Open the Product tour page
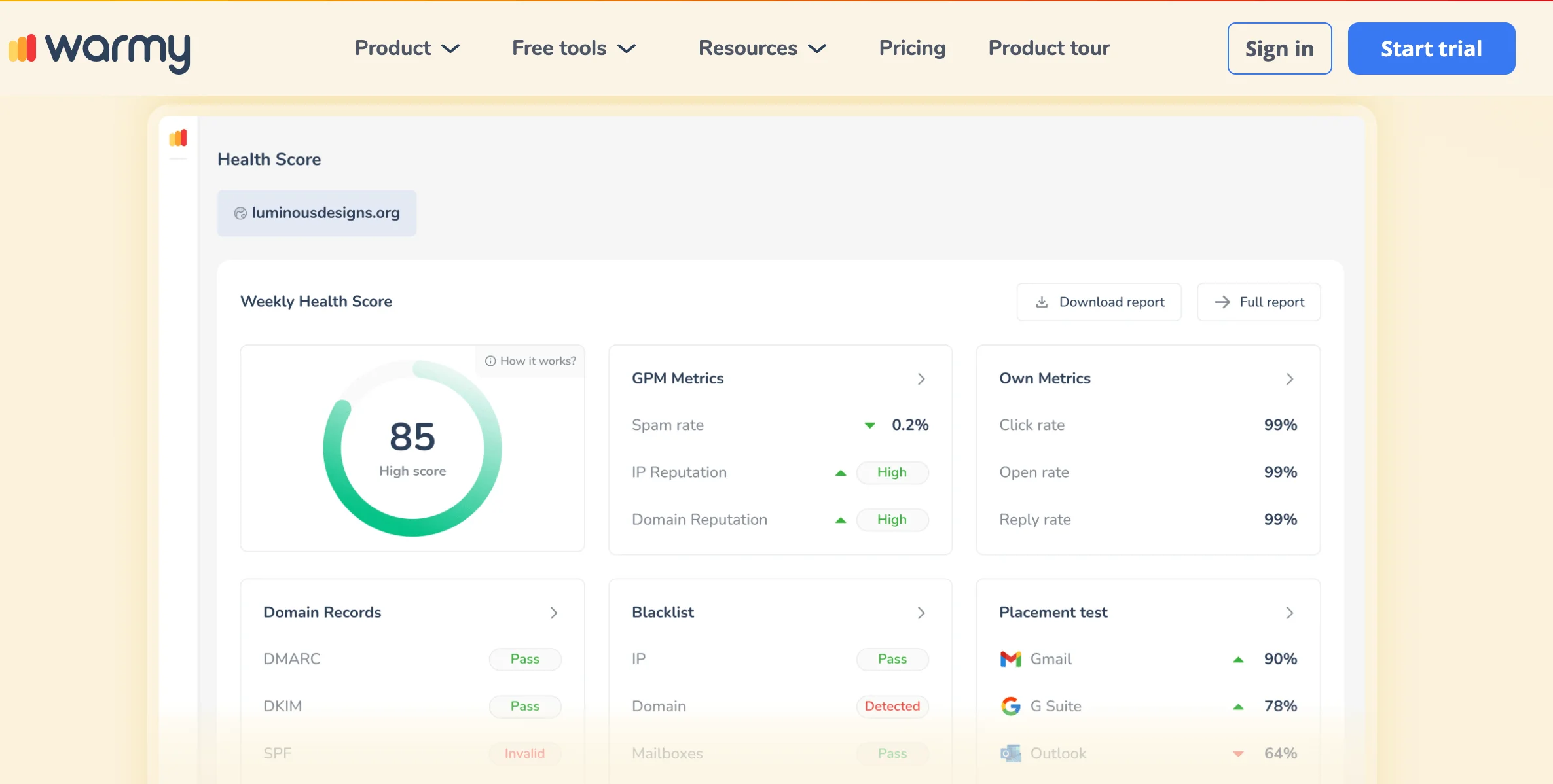Screen dimensions: 1553x784 (1049, 48)
